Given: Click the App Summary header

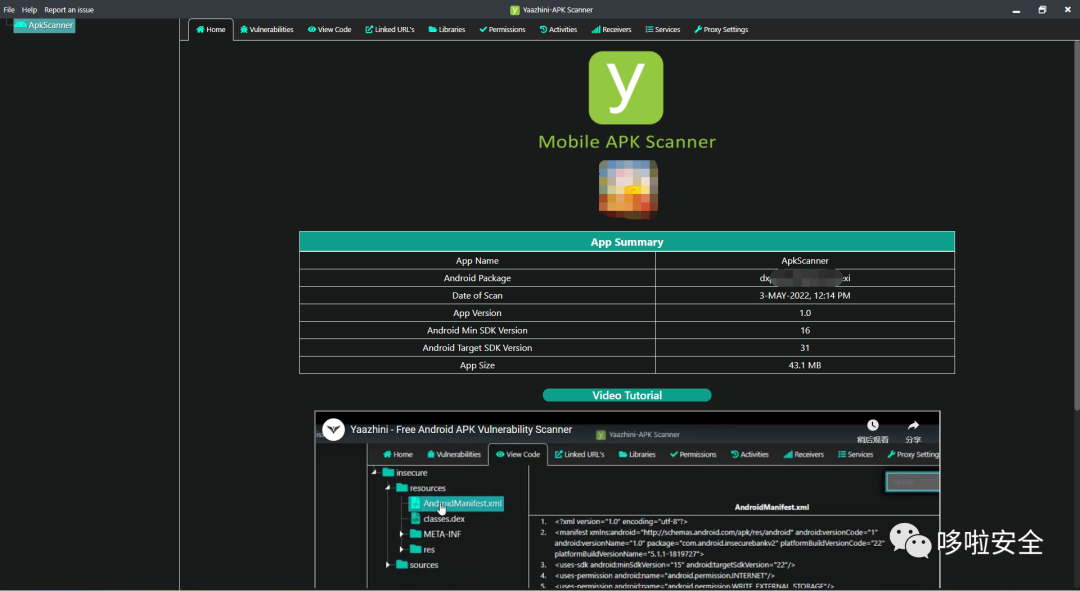Looking at the screenshot, I should [627, 242].
